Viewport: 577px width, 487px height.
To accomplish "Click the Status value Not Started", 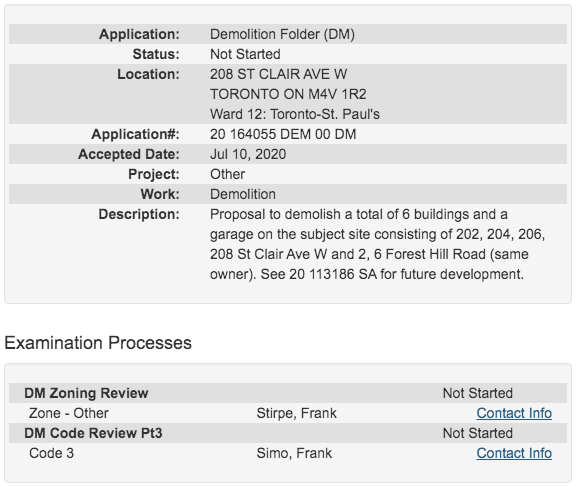I will click(x=245, y=54).
